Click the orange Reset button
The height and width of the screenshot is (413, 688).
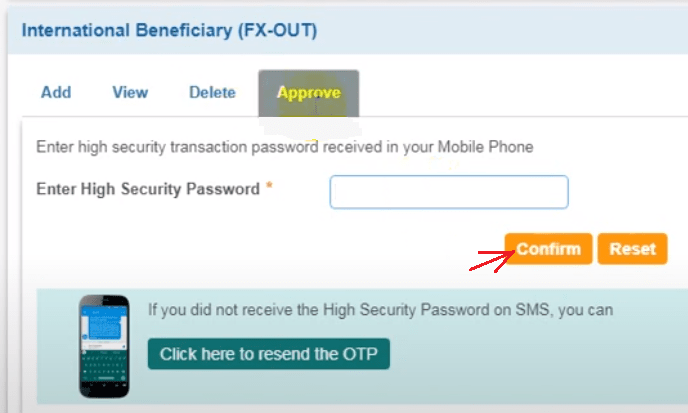(632, 249)
